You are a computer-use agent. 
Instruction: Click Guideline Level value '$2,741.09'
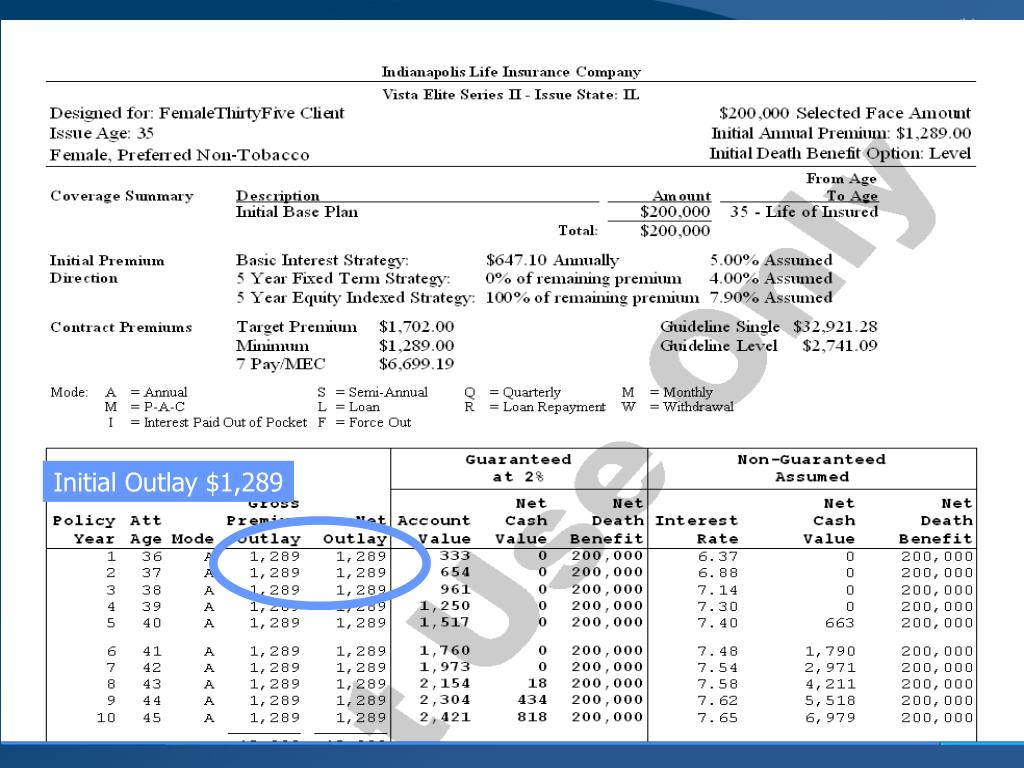coord(840,345)
